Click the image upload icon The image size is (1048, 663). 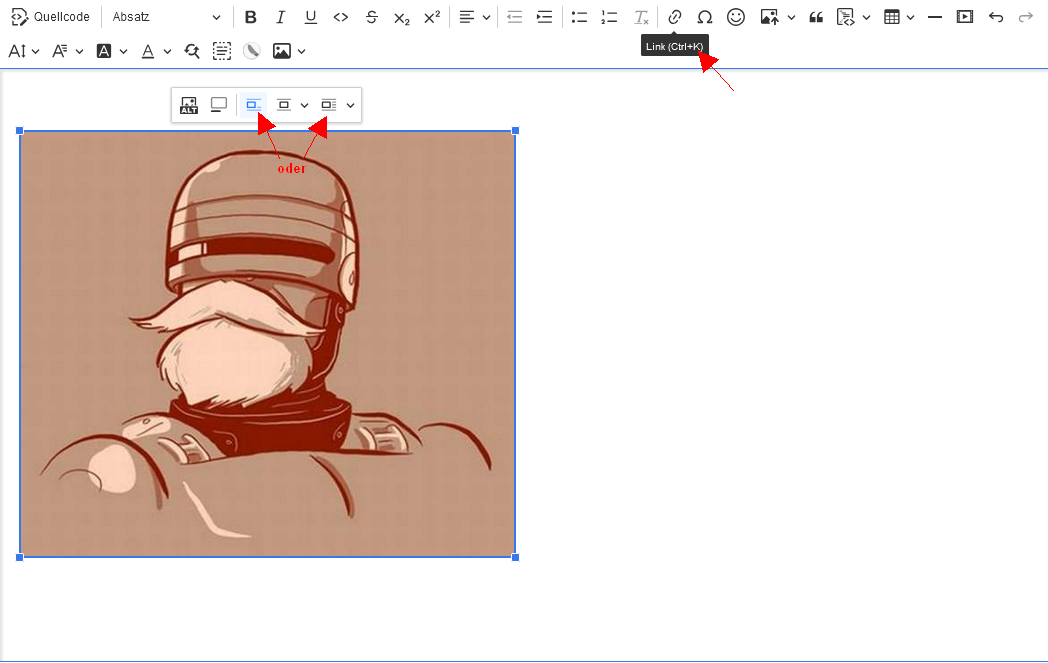click(769, 17)
